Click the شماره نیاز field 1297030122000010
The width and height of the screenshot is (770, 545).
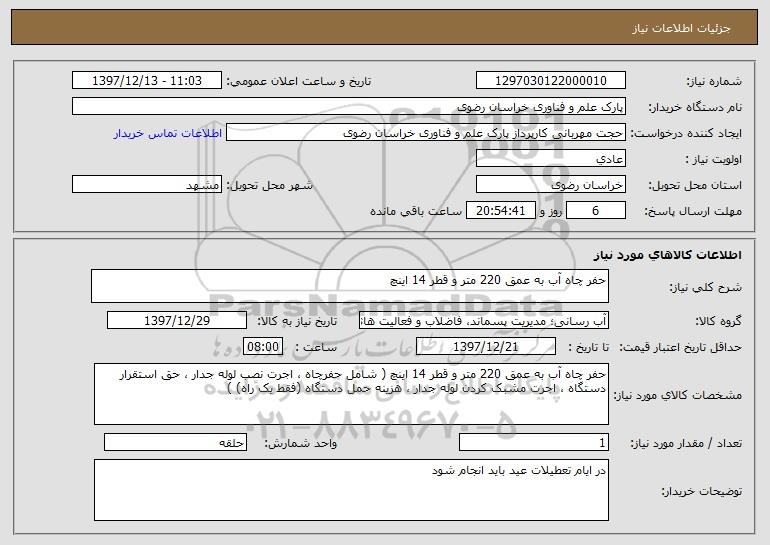(550, 80)
